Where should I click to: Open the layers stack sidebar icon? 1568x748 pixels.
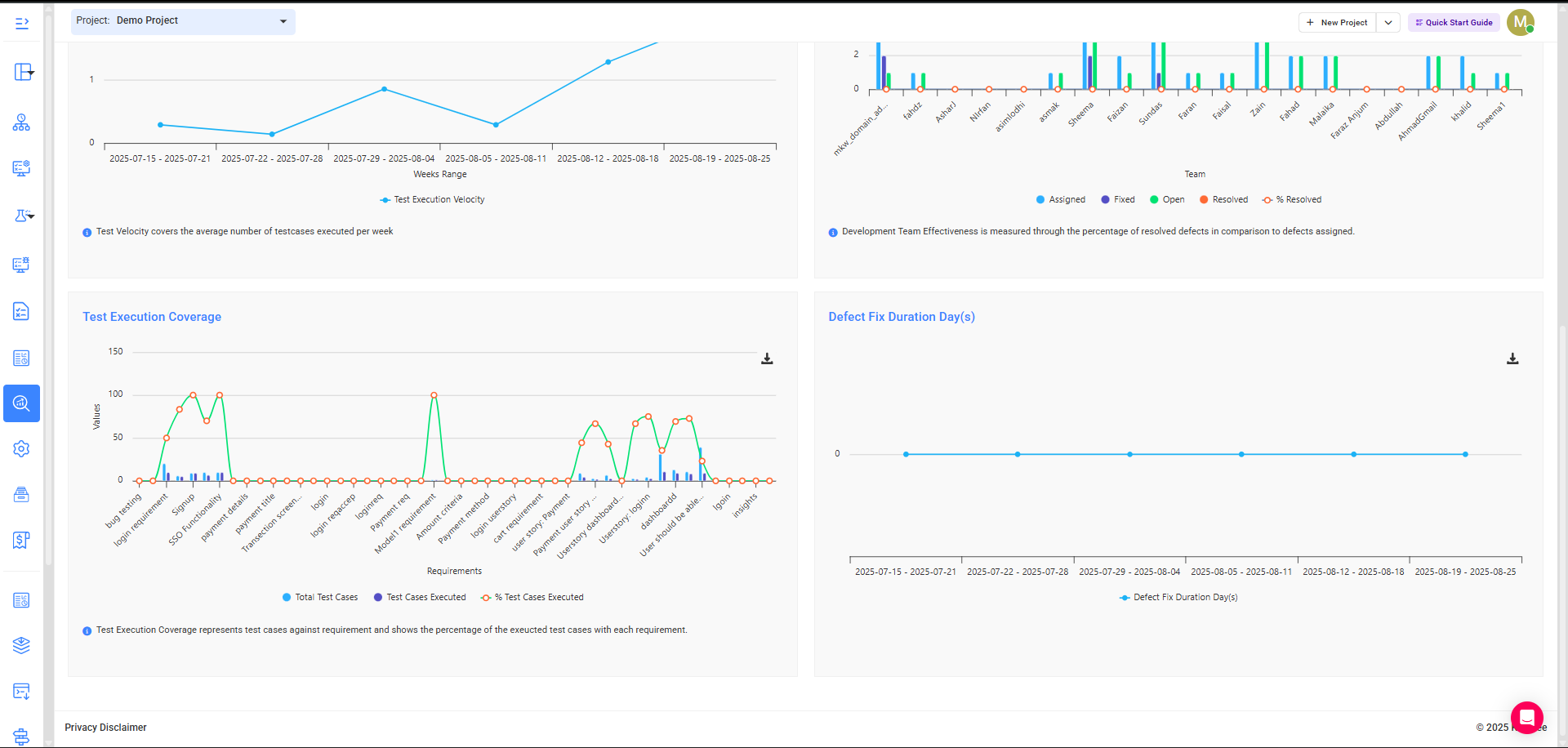tap(21, 645)
